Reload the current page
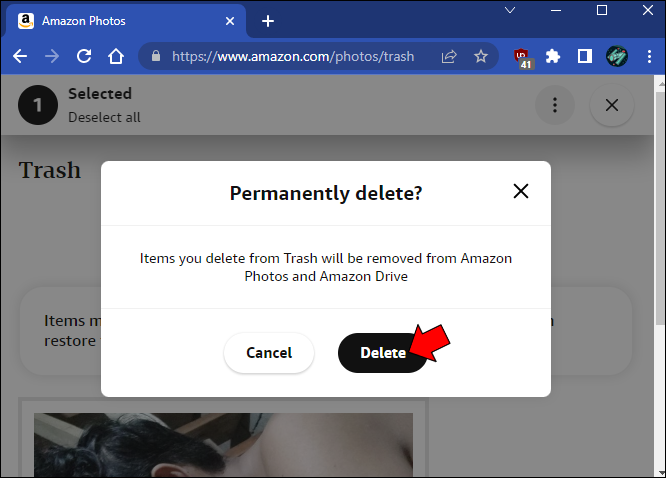This screenshot has width=666, height=478. click(85, 57)
